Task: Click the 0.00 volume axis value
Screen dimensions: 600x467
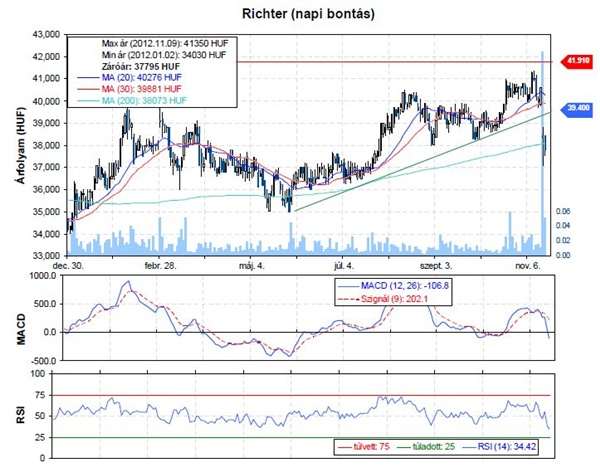Action: point(563,255)
